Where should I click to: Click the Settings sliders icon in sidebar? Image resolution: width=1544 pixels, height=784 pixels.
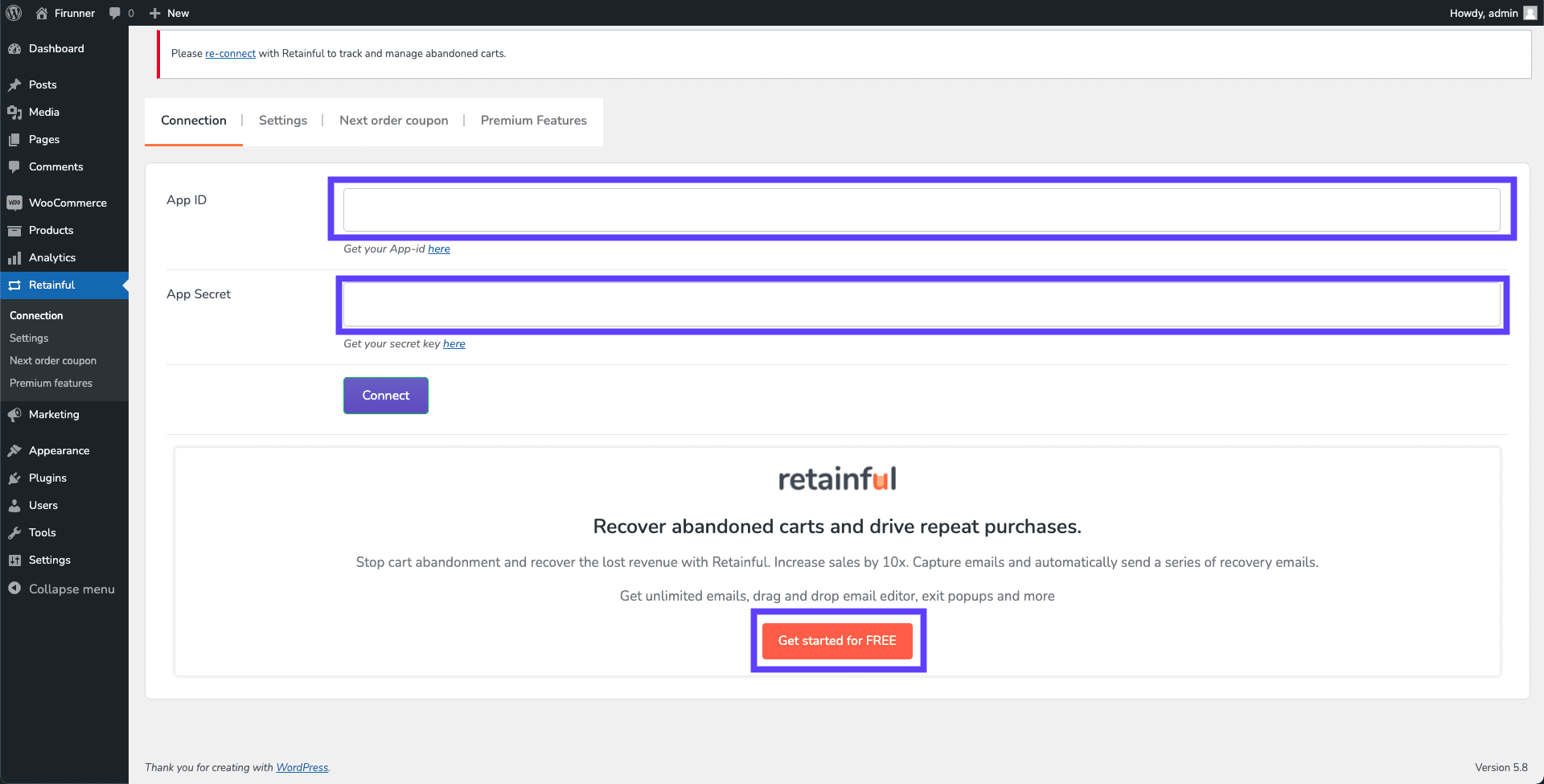[14, 560]
